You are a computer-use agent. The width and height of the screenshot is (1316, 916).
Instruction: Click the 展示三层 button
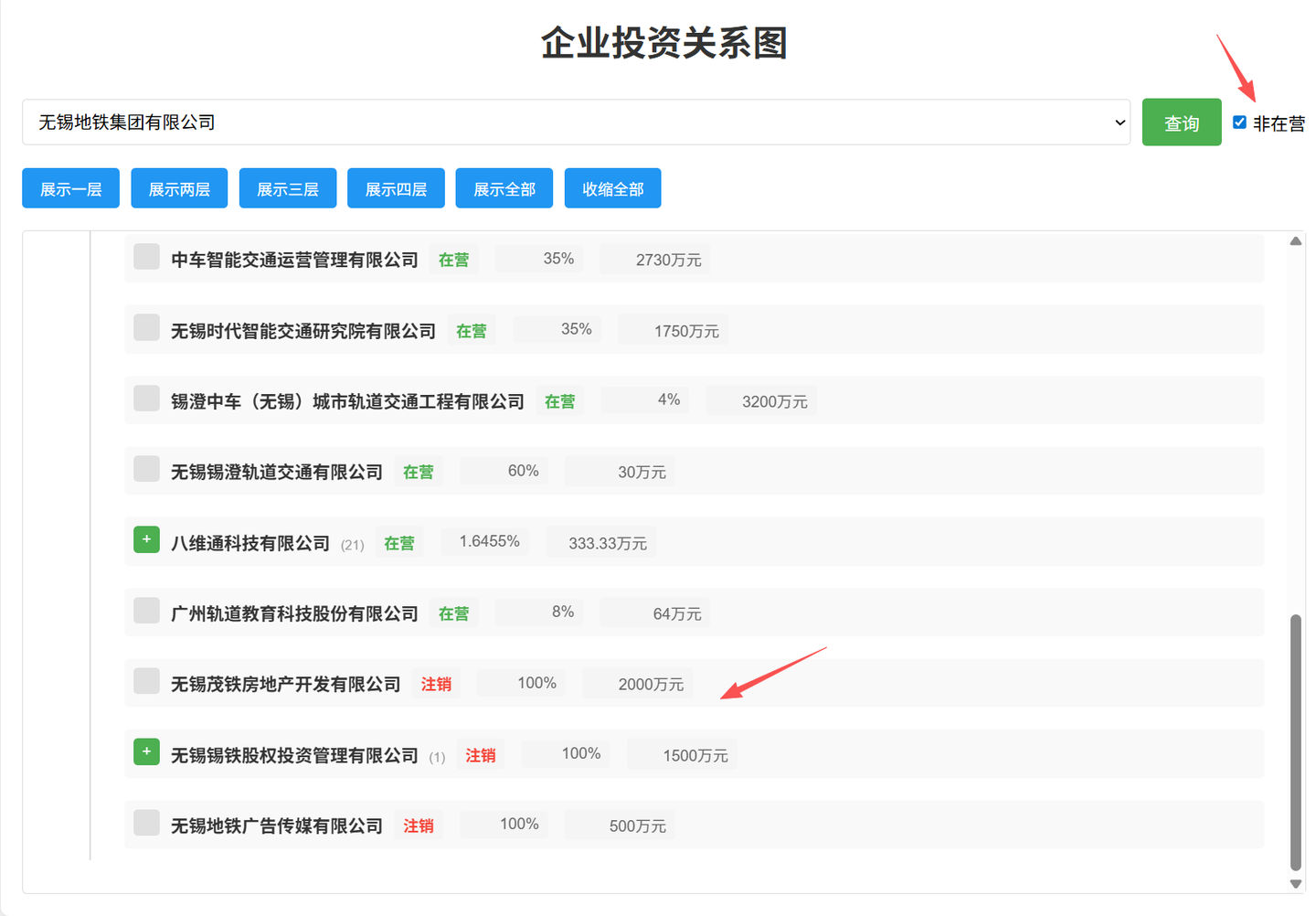tap(288, 188)
